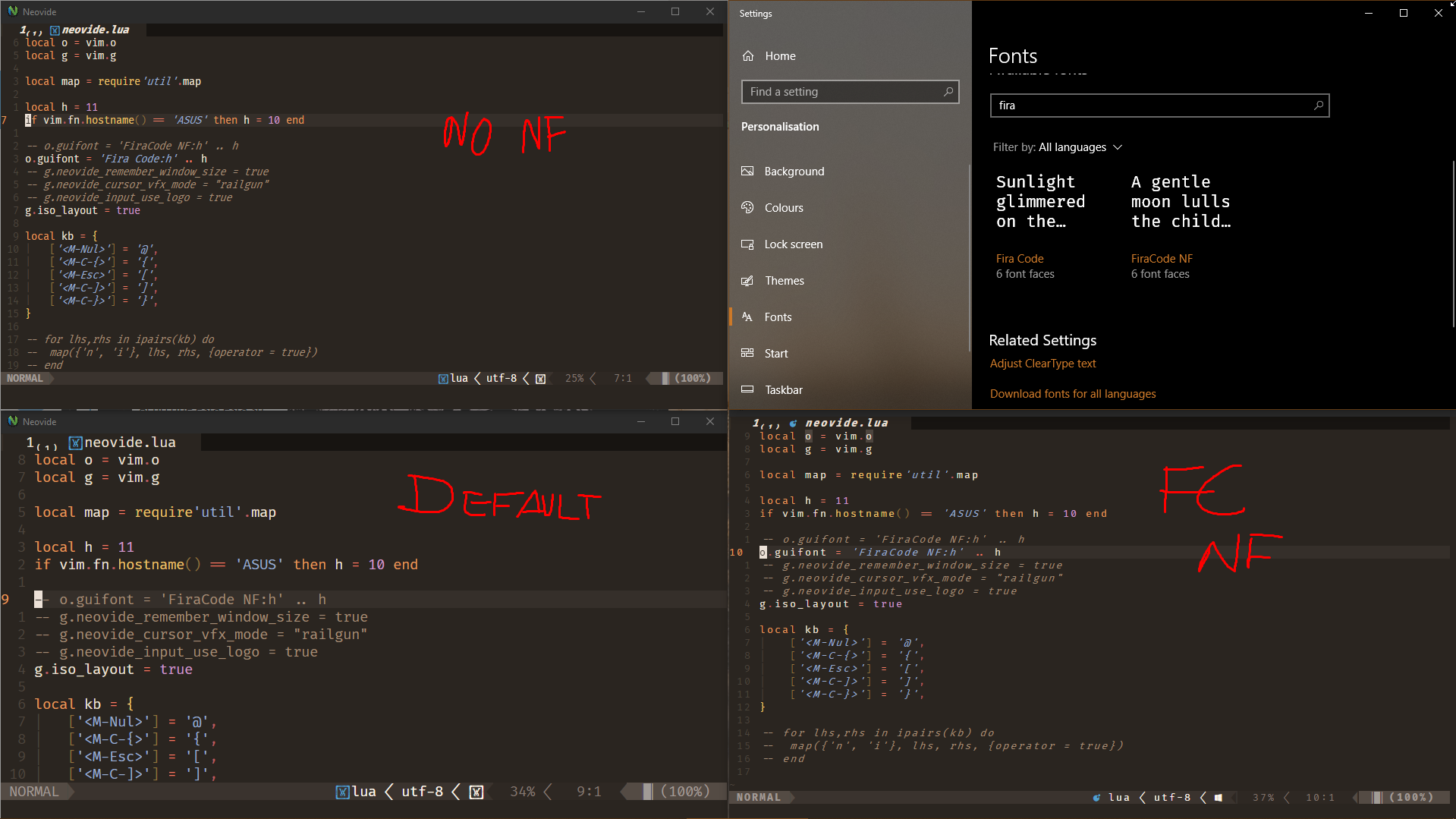Click "Download fonts for all languages"
This screenshot has width=1456, height=819.
[1073, 393]
